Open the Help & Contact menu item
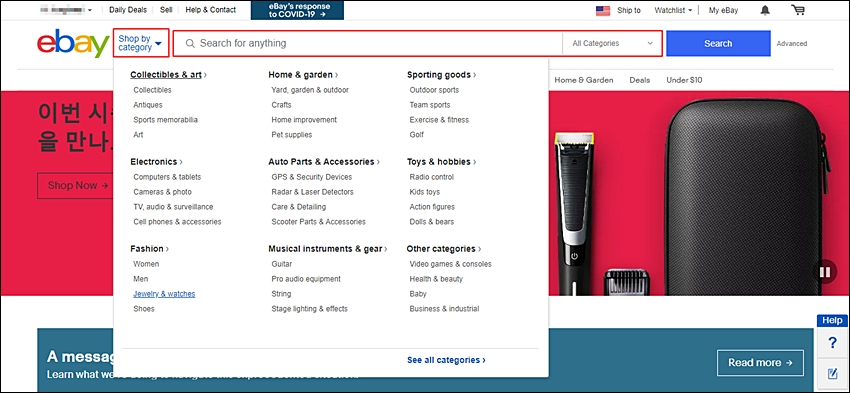This screenshot has width=850, height=393. pyautogui.click(x=210, y=10)
